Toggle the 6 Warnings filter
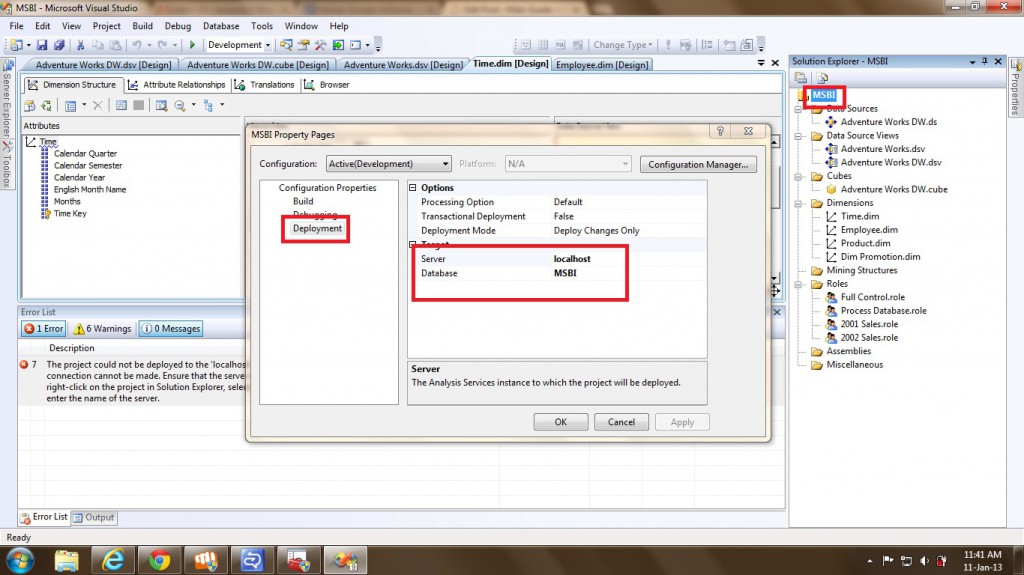Screen dimensions: 1024x575 click(102, 328)
